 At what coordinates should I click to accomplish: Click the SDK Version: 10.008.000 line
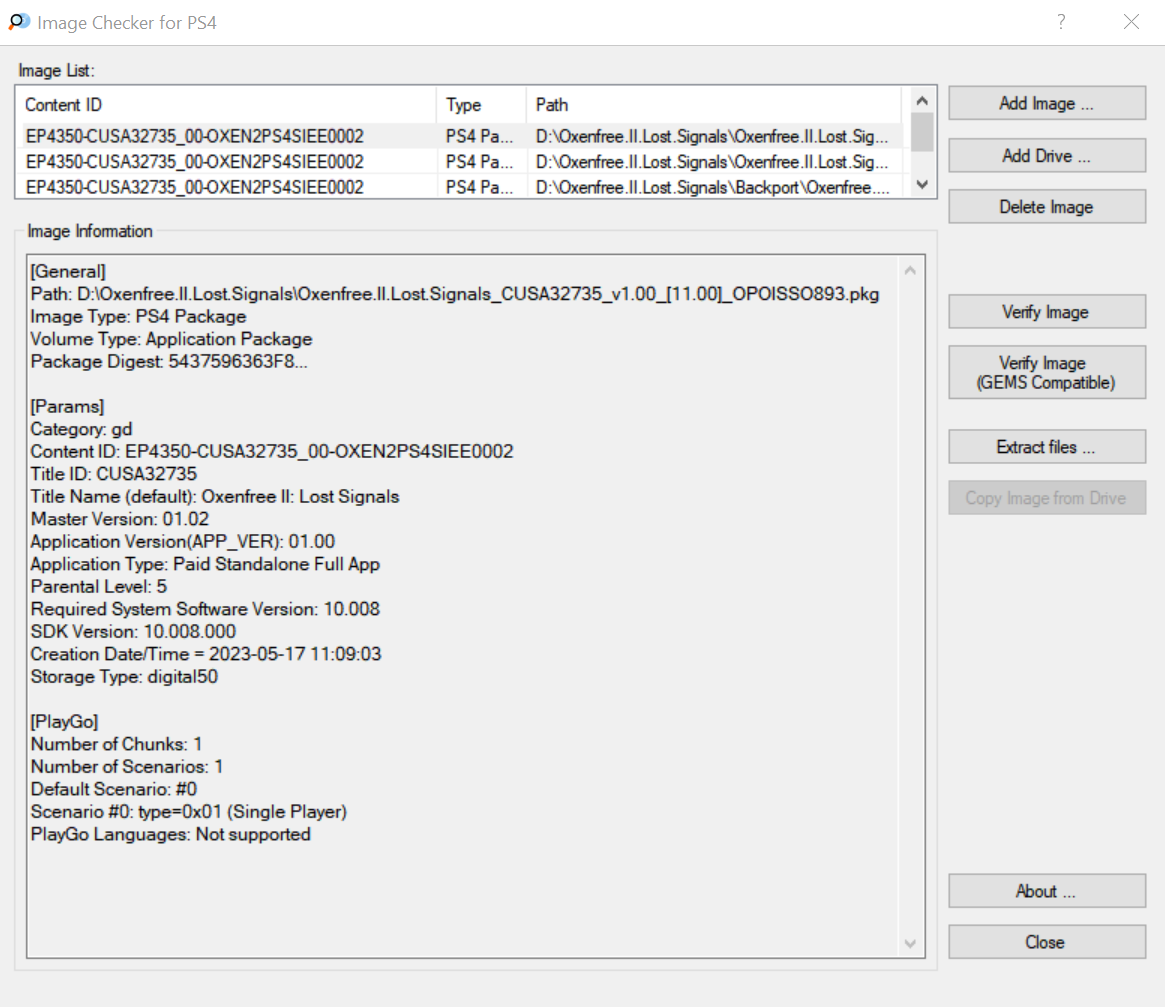[x=133, y=632]
